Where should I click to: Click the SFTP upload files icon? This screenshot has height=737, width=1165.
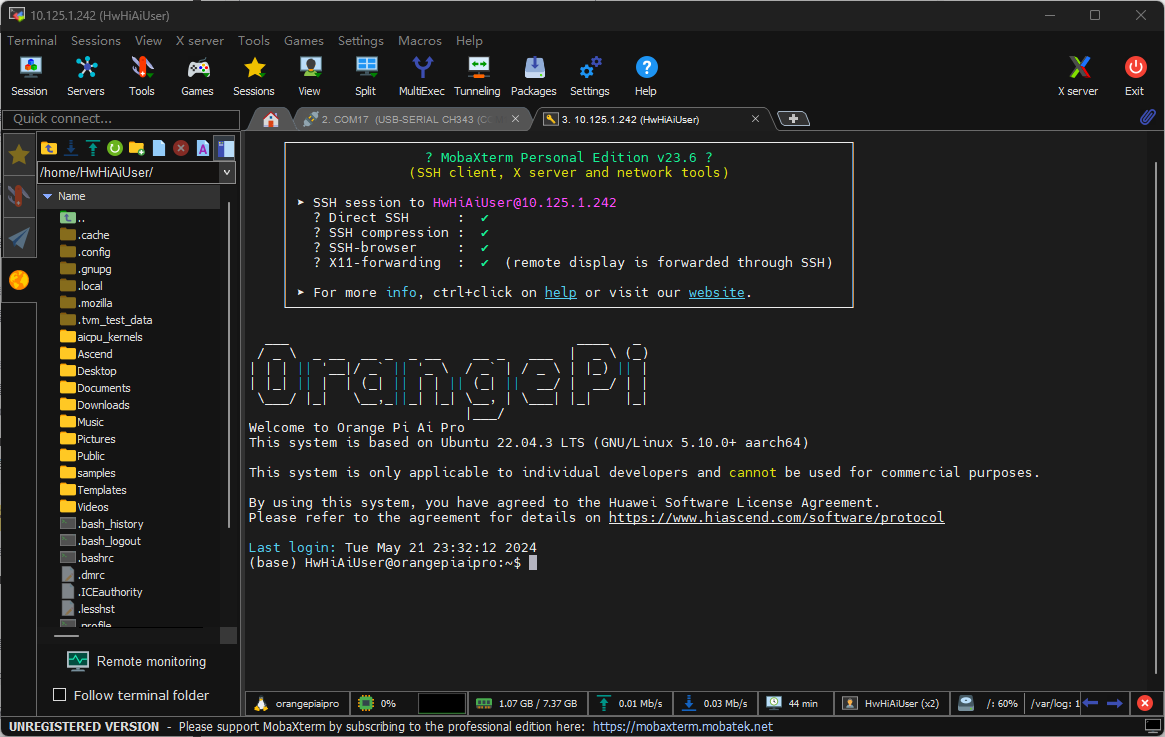coord(93,148)
